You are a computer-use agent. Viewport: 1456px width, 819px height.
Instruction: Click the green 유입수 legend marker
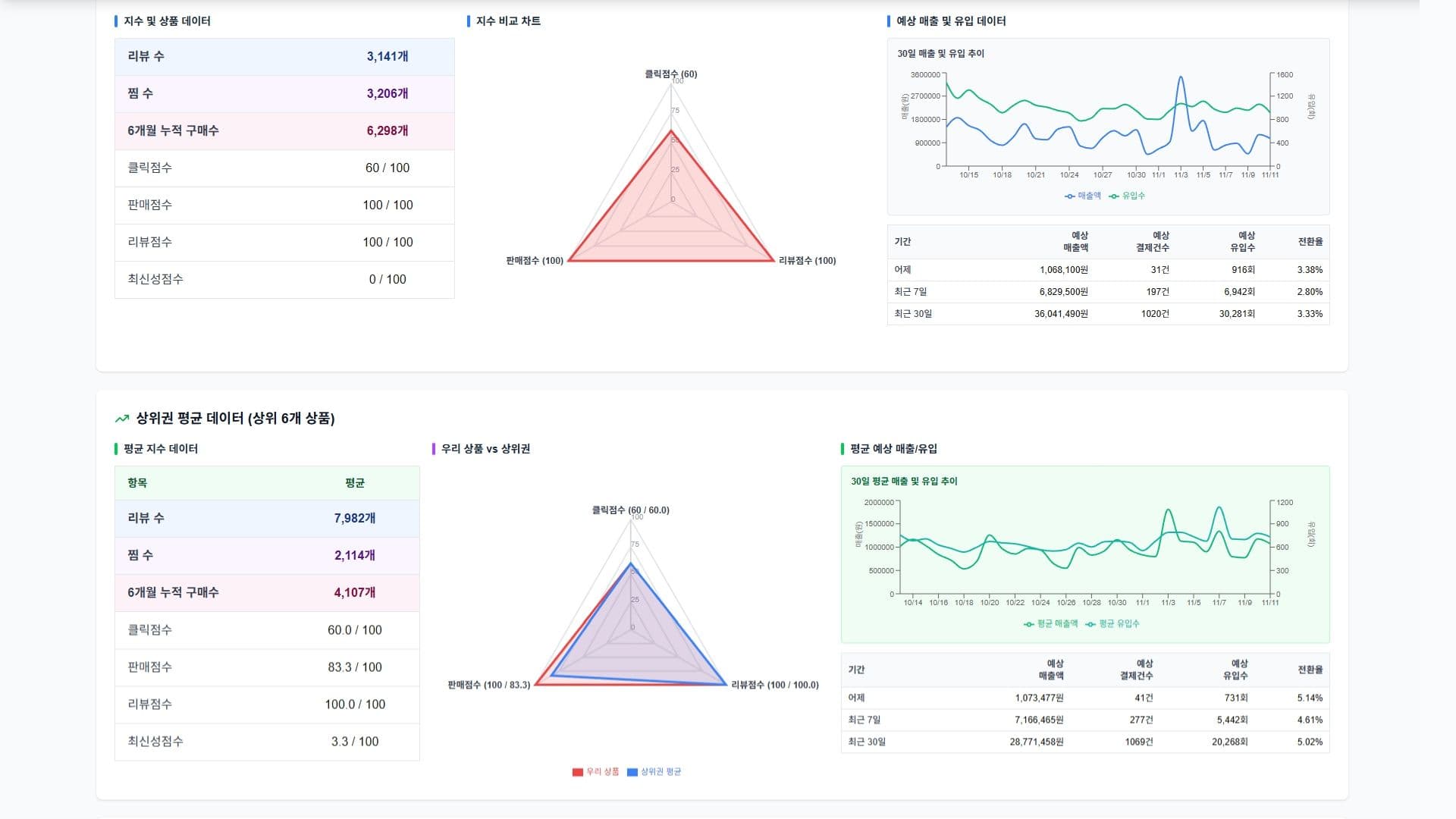pos(1113,196)
